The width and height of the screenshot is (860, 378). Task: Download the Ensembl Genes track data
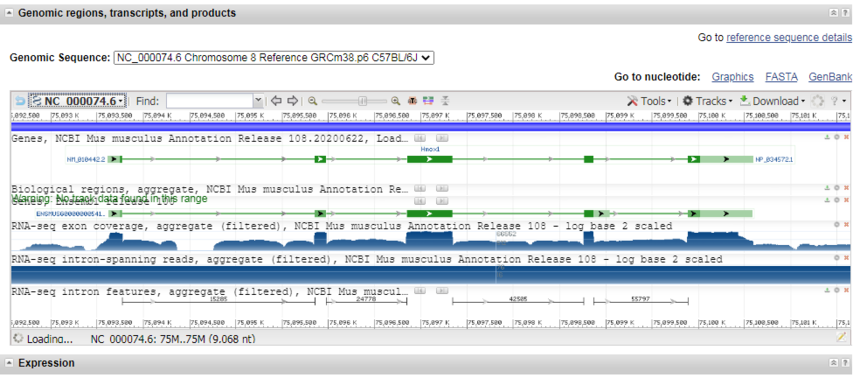pyautogui.click(x=827, y=201)
